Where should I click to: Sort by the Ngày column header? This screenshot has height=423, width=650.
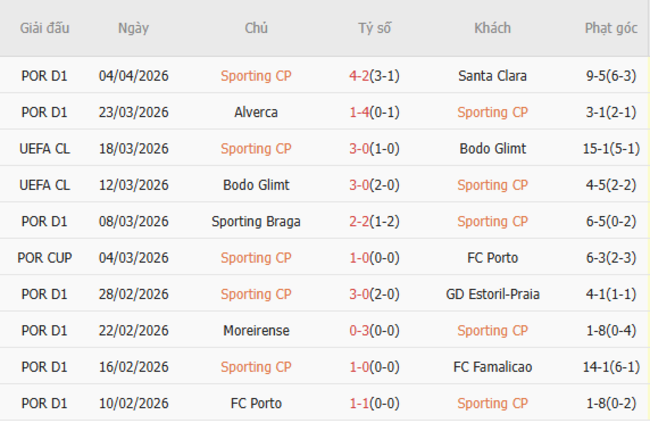(133, 28)
